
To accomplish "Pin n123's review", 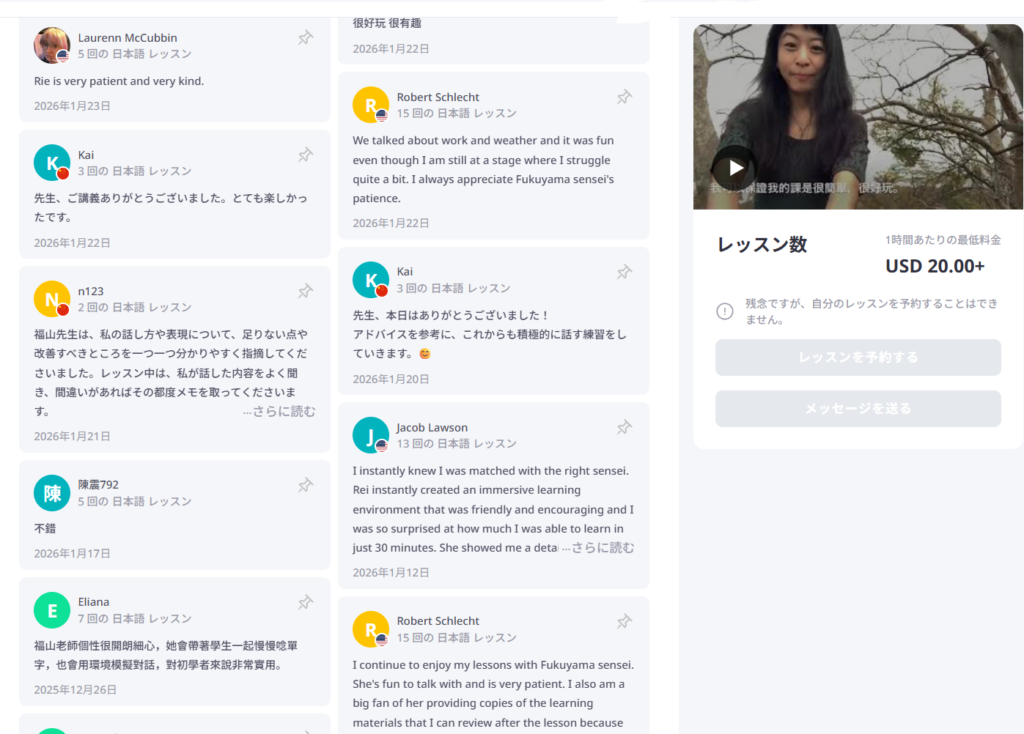I will click(x=305, y=291).
